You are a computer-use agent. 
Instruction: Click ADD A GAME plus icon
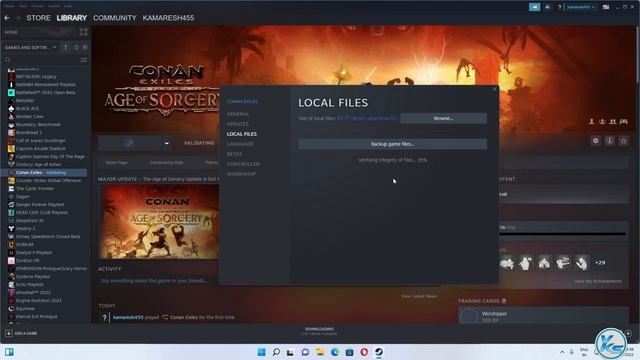pos(9,333)
